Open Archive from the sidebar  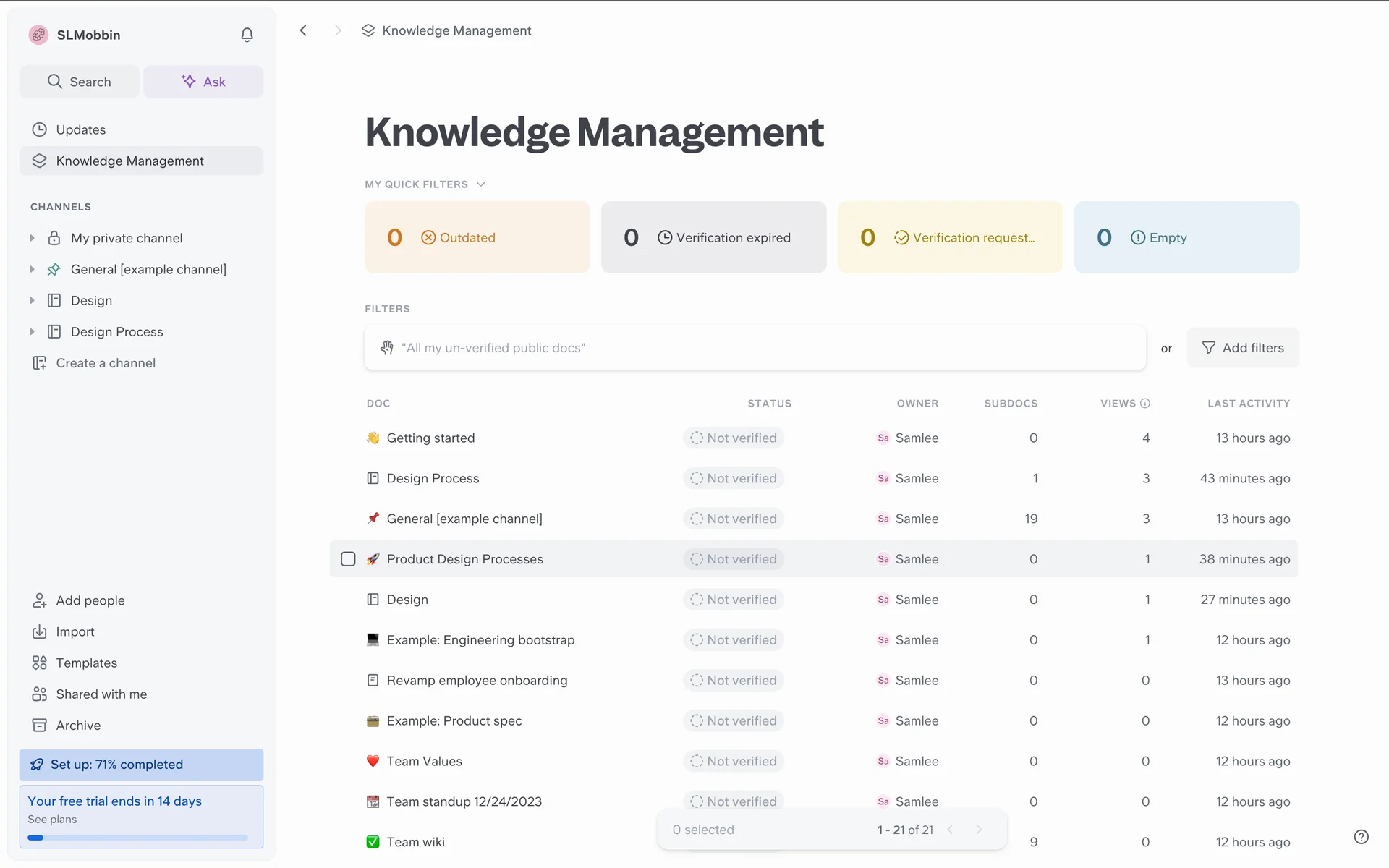click(x=78, y=725)
